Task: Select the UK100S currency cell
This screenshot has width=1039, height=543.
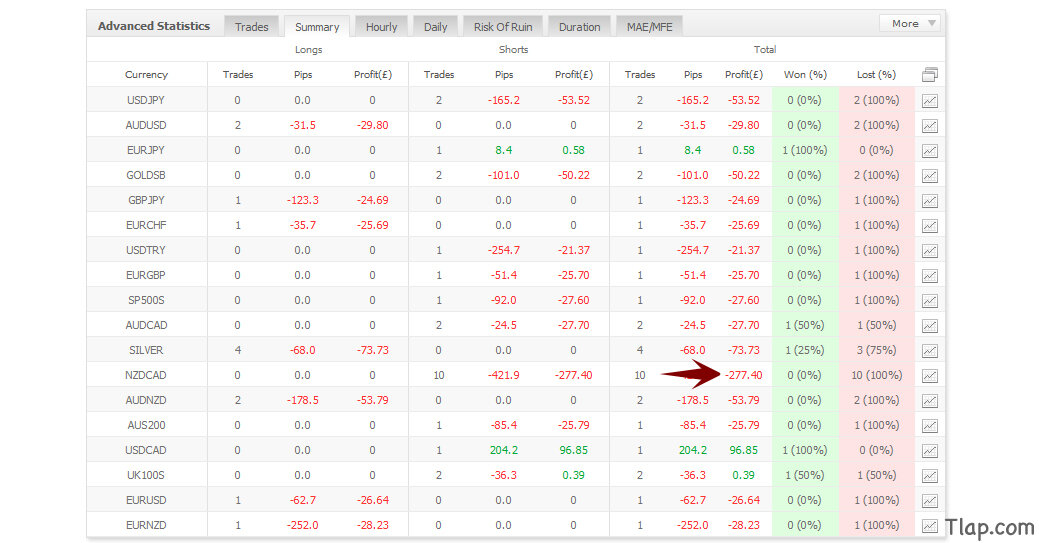Action: pos(146,475)
